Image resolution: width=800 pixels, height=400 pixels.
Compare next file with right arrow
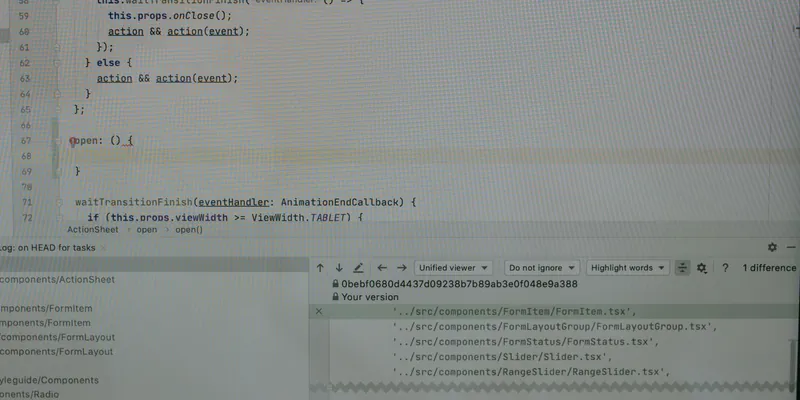click(x=402, y=268)
